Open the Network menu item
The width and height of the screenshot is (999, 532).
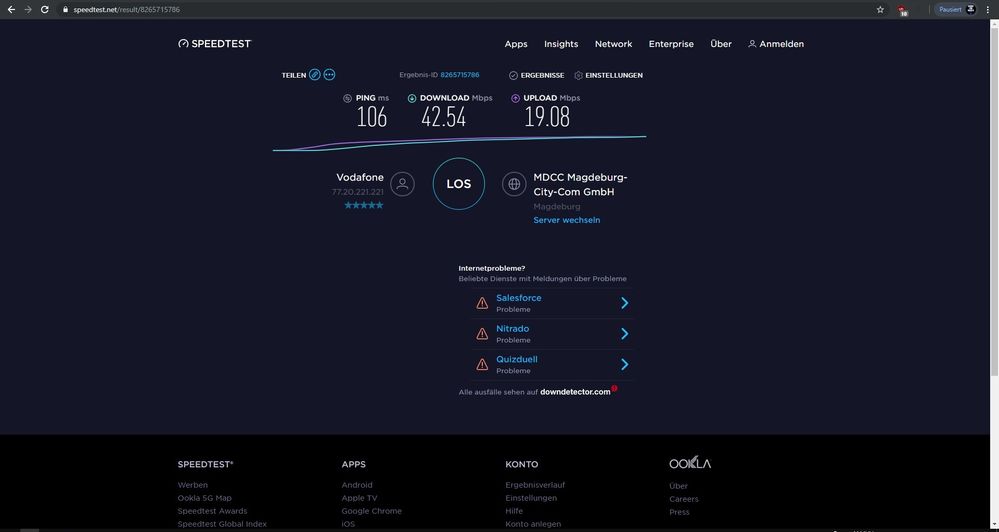coord(614,44)
